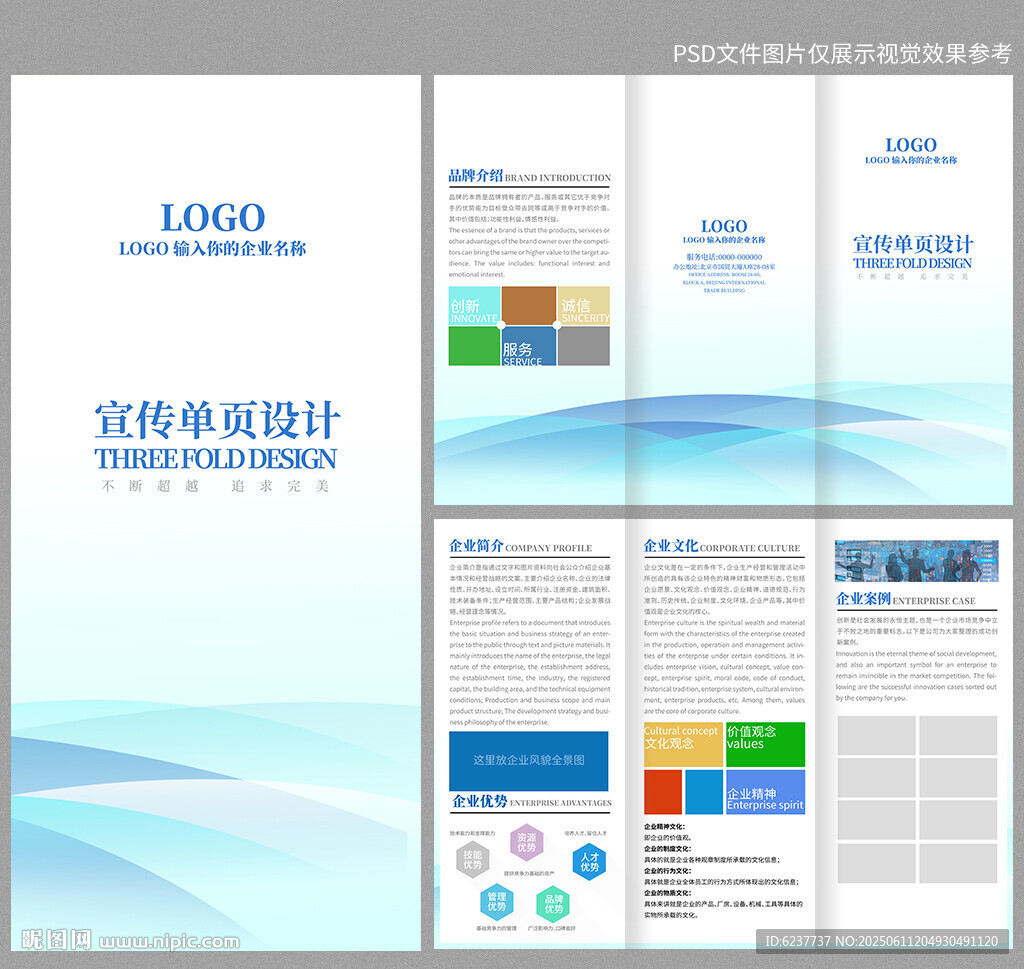The image size is (1024, 969).
Task: Click the 品牌介绍 BRAND INTRODUCTION heading
Action: pyautogui.click(x=529, y=176)
